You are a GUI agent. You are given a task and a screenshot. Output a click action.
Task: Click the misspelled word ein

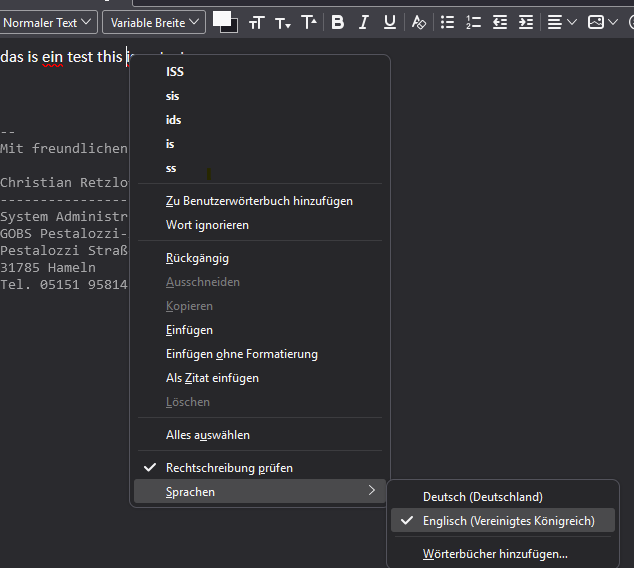[53, 57]
